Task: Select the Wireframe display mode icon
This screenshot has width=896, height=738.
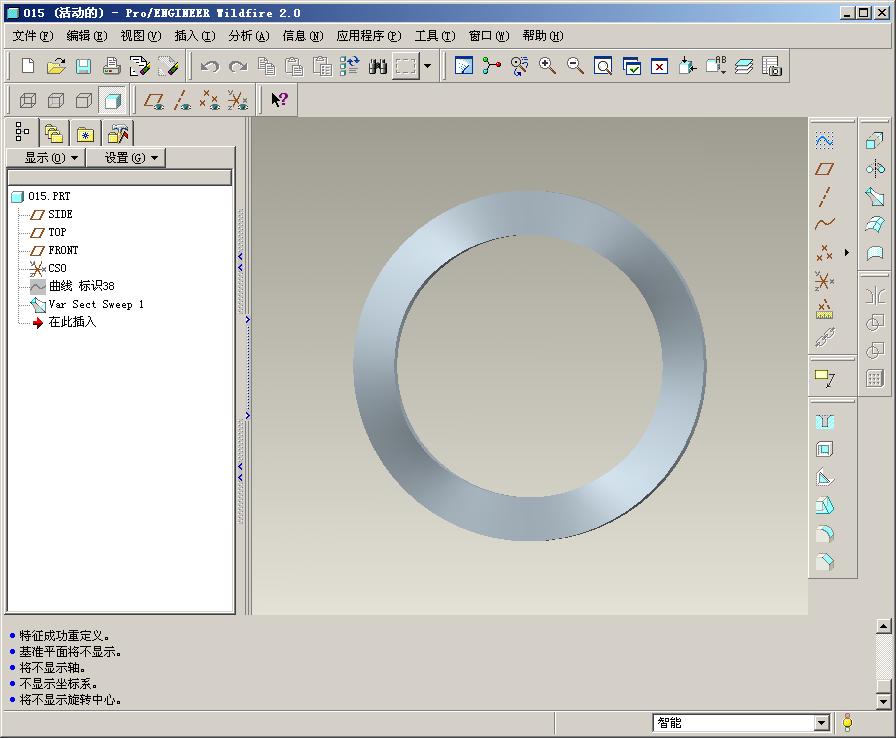Action: pyautogui.click(x=28, y=101)
